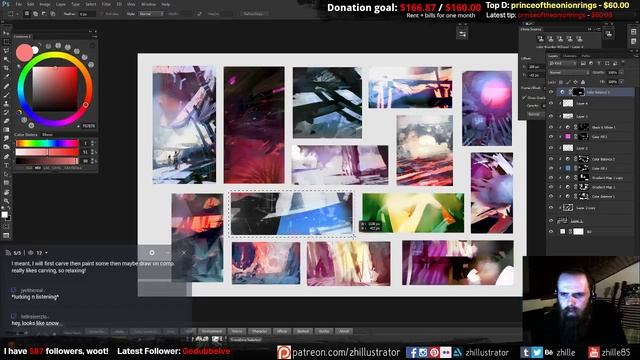Toggle Show Overlay checkbox in Clone Source
Viewport: 640px width, 360px height.
[524, 98]
